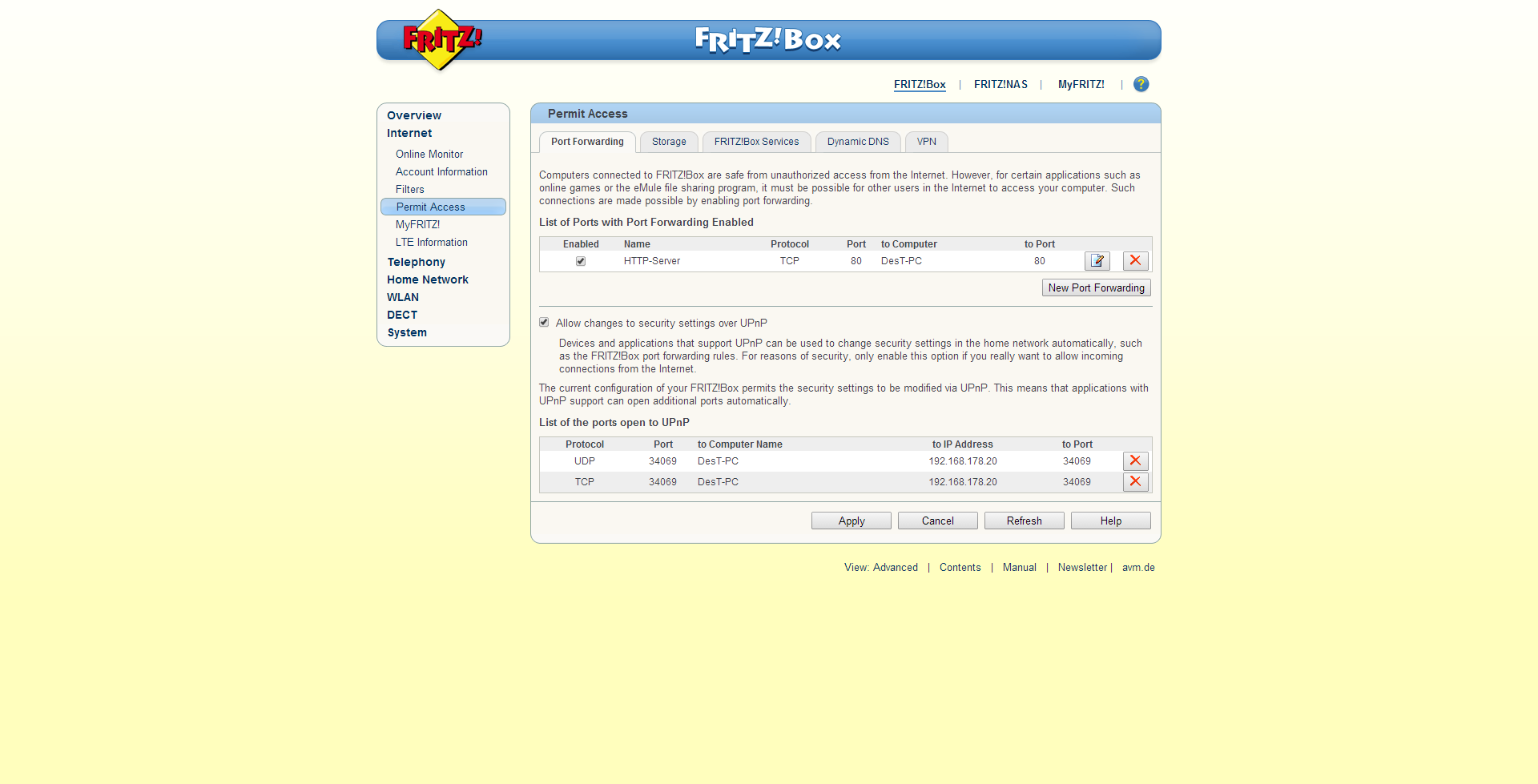This screenshot has height=784, width=1538.
Task: Open DECT in the sidebar
Action: (402, 315)
